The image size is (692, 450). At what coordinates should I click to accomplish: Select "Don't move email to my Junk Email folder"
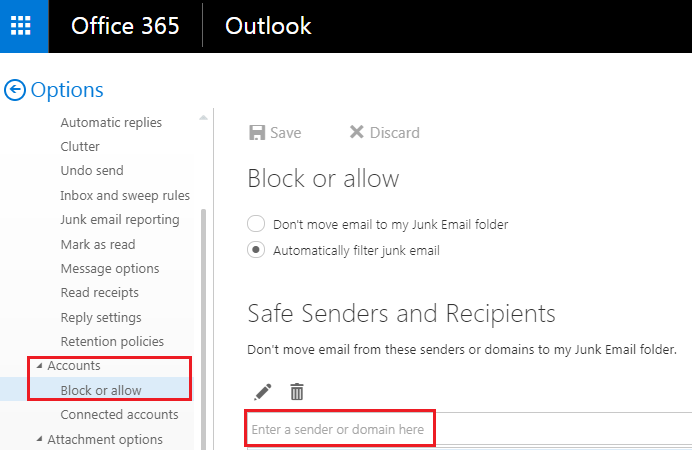[256, 224]
